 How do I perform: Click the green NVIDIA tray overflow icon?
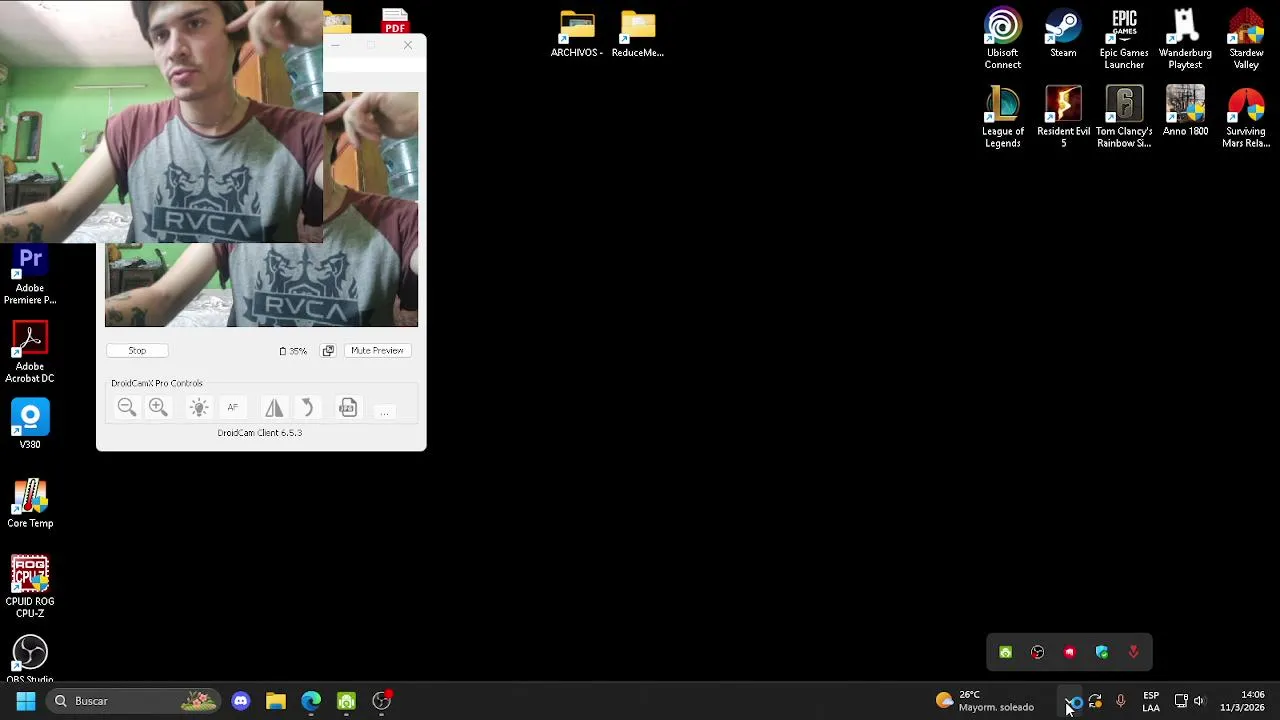click(x=1005, y=652)
